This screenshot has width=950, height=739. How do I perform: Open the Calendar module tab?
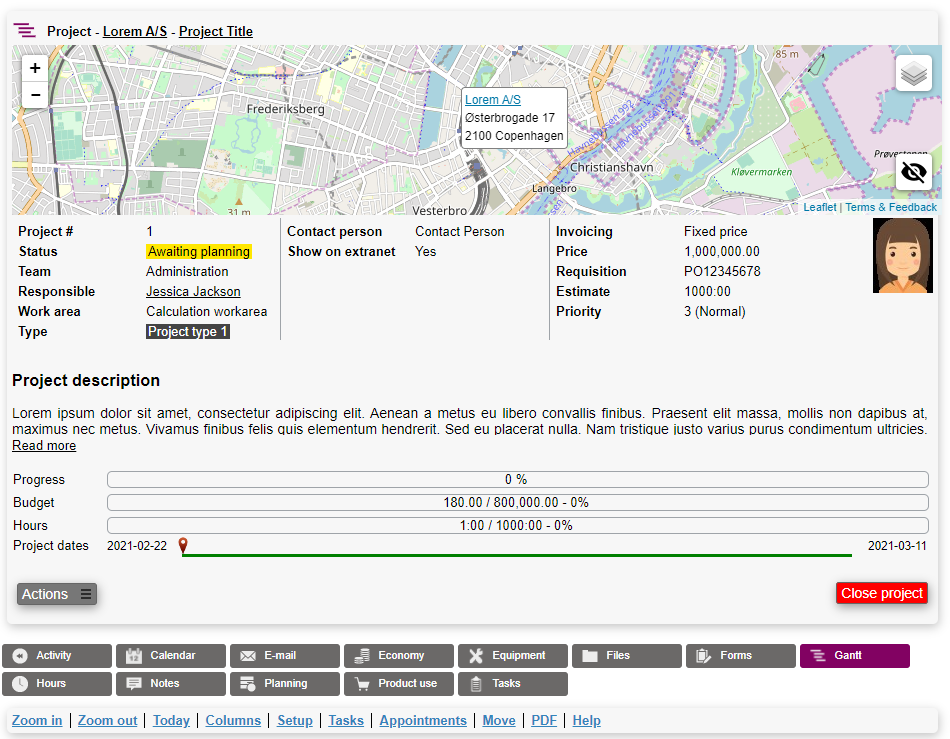pyautogui.click(x=171, y=656)
